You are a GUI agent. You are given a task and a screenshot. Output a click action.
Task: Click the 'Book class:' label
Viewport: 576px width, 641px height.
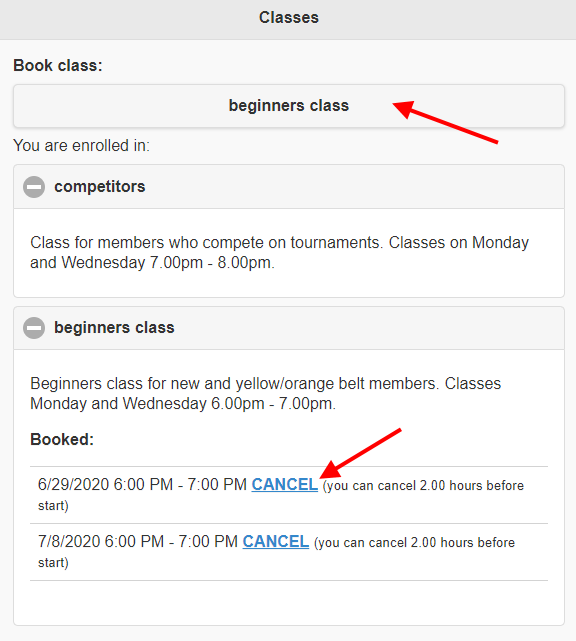pos(58,66)
